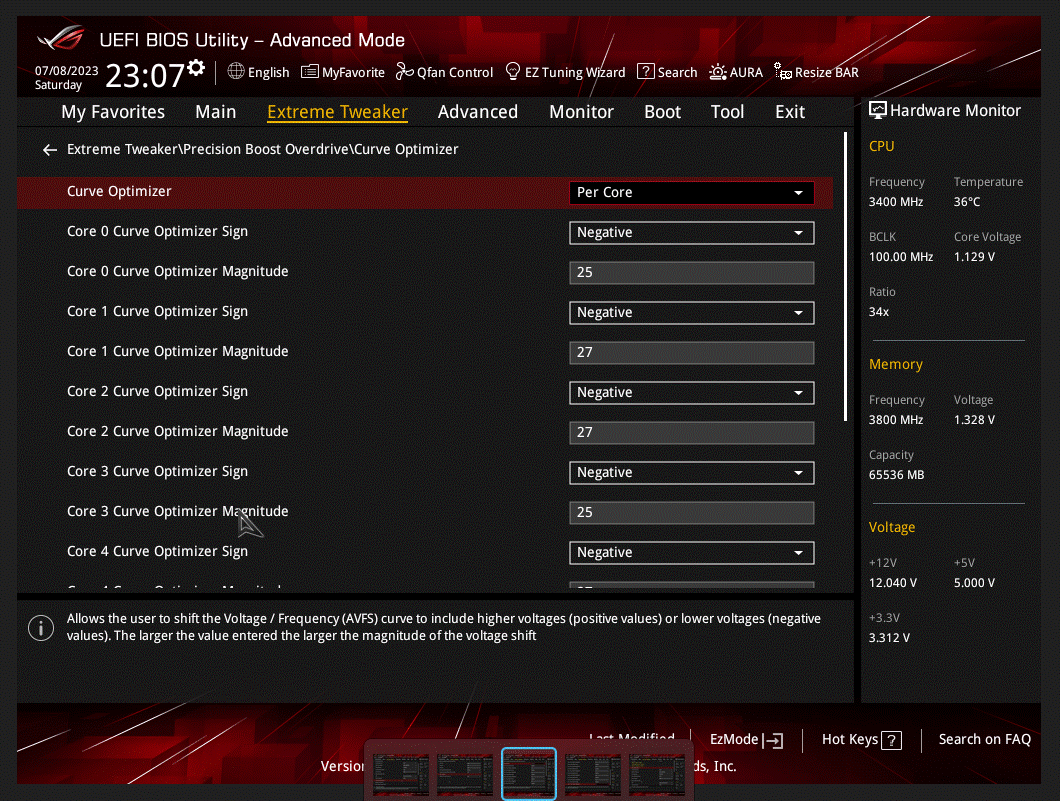Select the fifth screenshot thumbnail at bottom

(656, 775)
